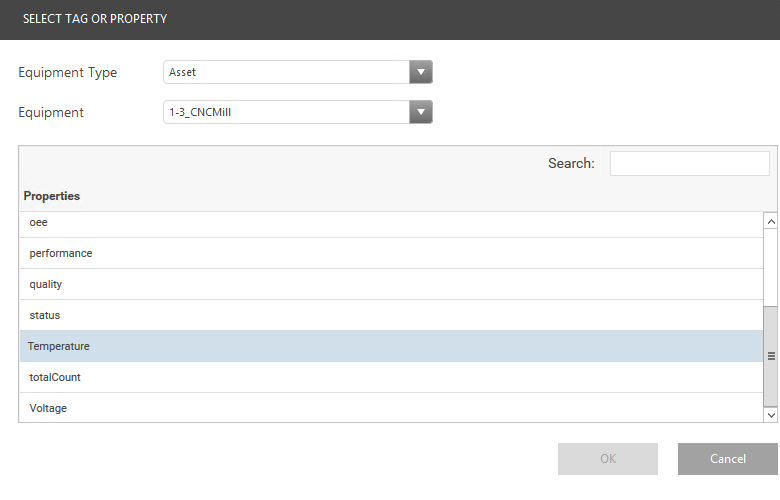The image size is (780, 500).
Task: Click the Equipment Type label
Action: point(67,72)
